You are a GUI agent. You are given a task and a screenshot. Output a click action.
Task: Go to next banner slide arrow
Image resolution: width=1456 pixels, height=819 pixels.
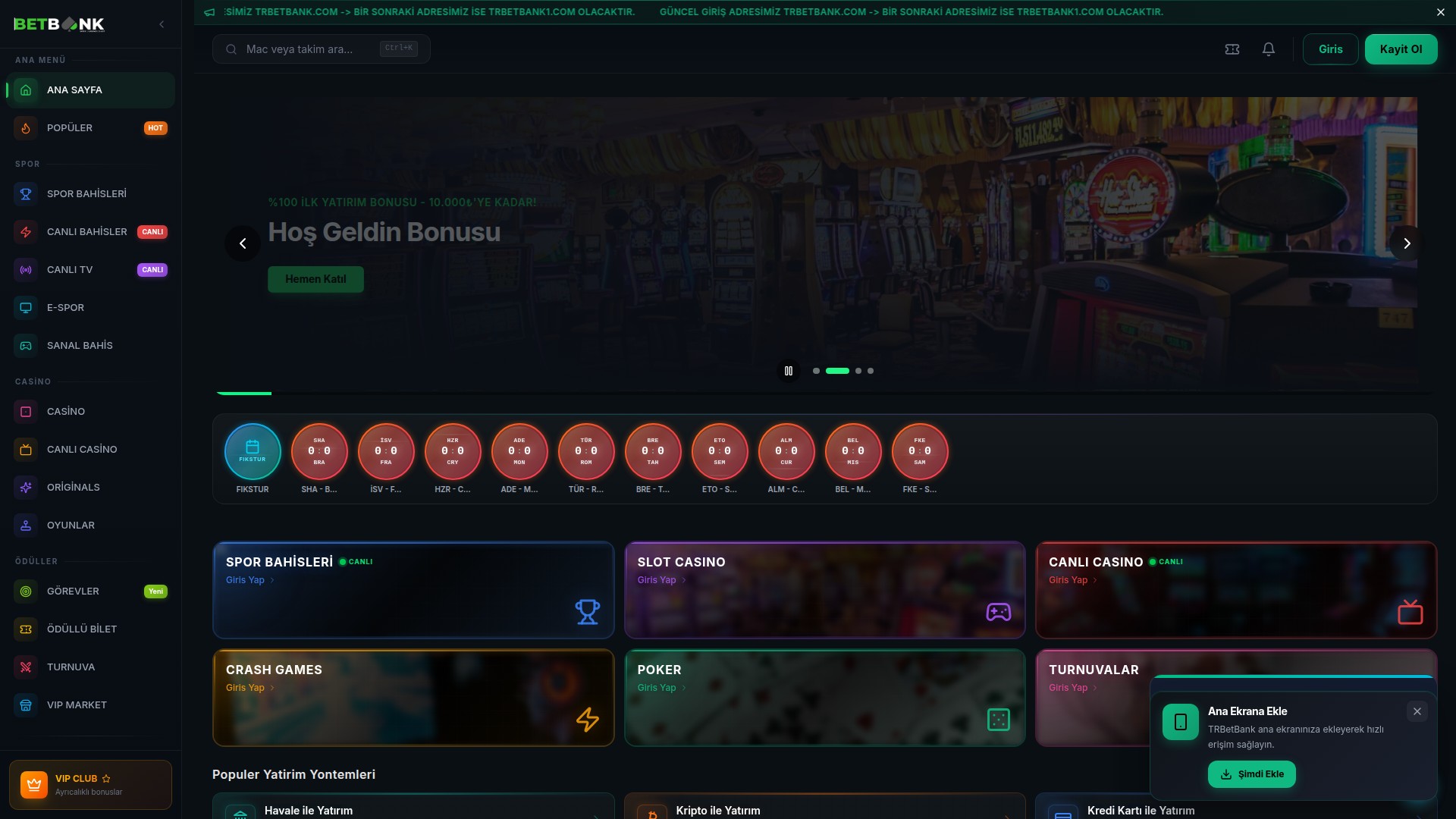1407,243
